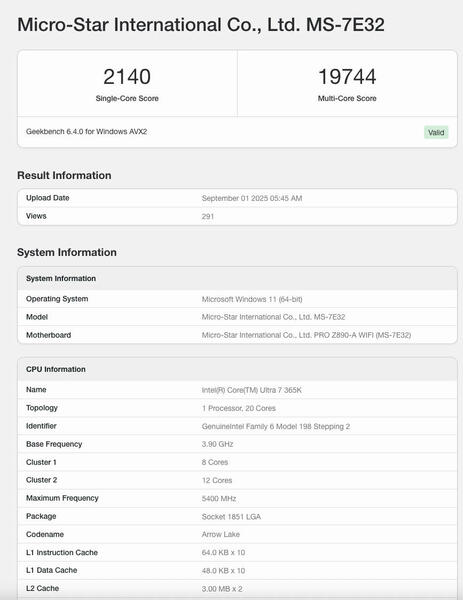The width and height of the screenshot is (463, 600).
Task: Click the single-core score 2140
Action: click(127, 77)
